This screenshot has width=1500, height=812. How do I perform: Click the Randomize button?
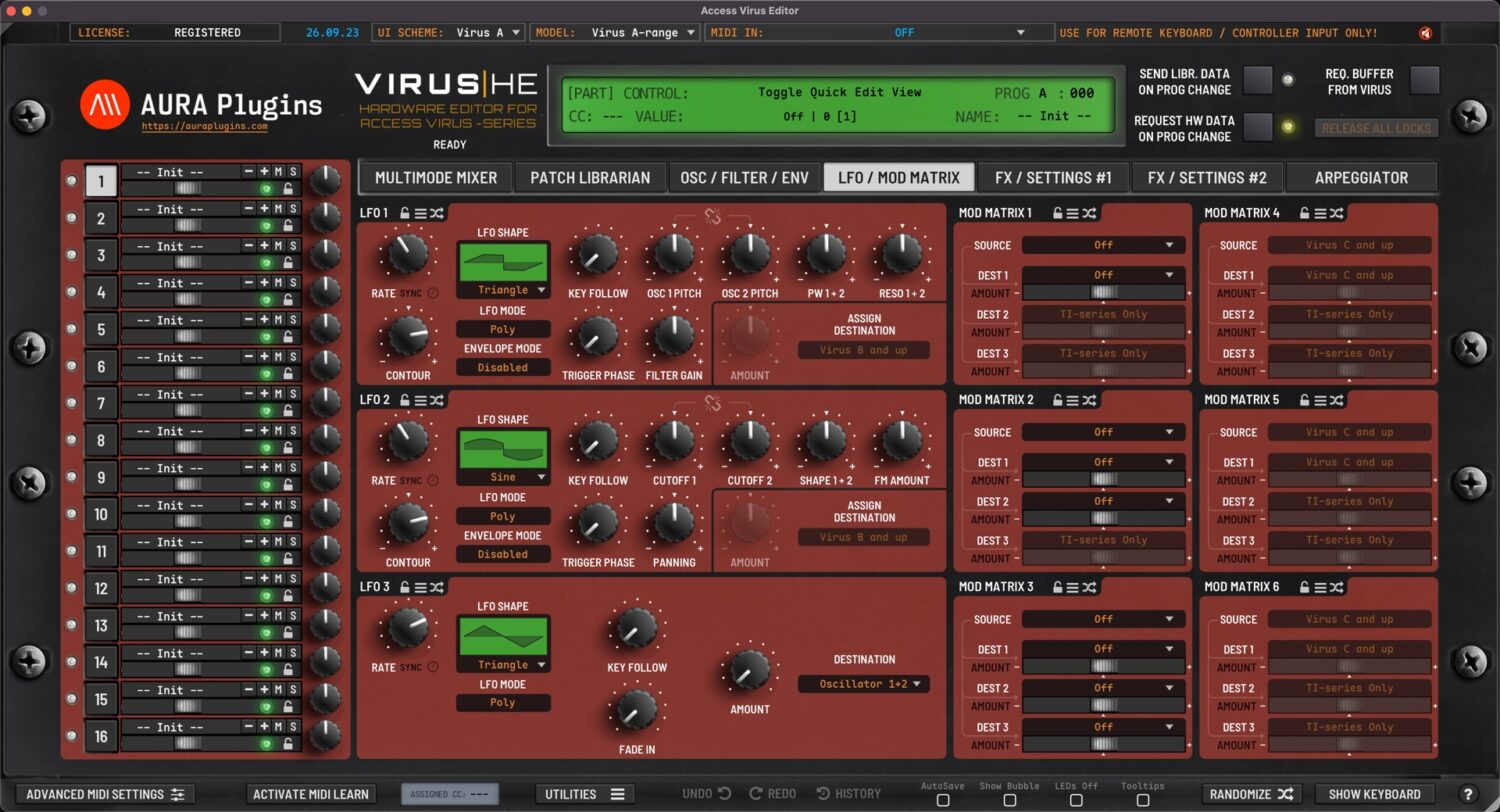tap(1251, 794)
